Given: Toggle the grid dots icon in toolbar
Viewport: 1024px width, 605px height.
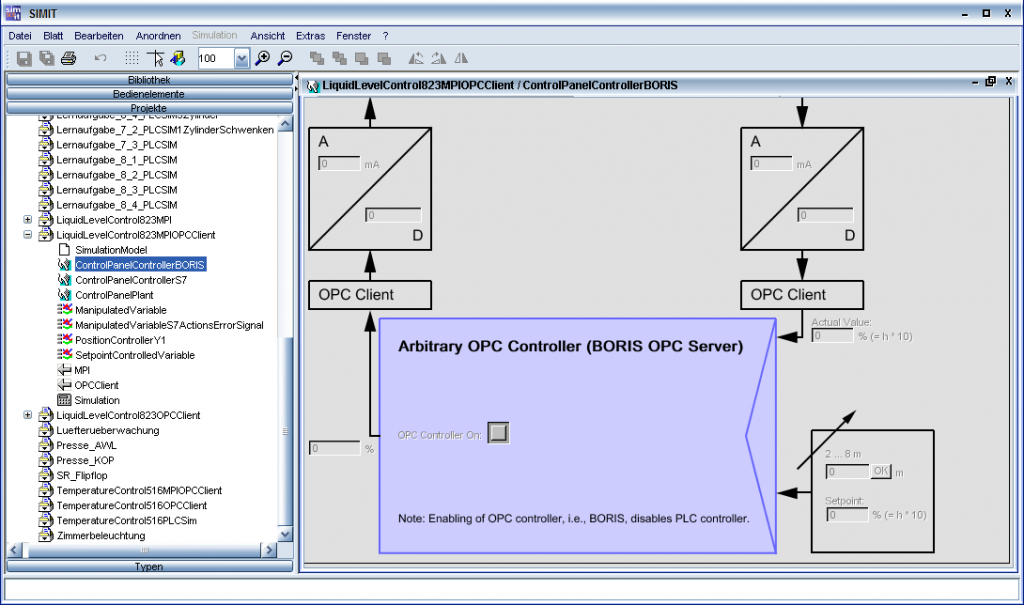Looking at the screenshot, I should (132, 59).
